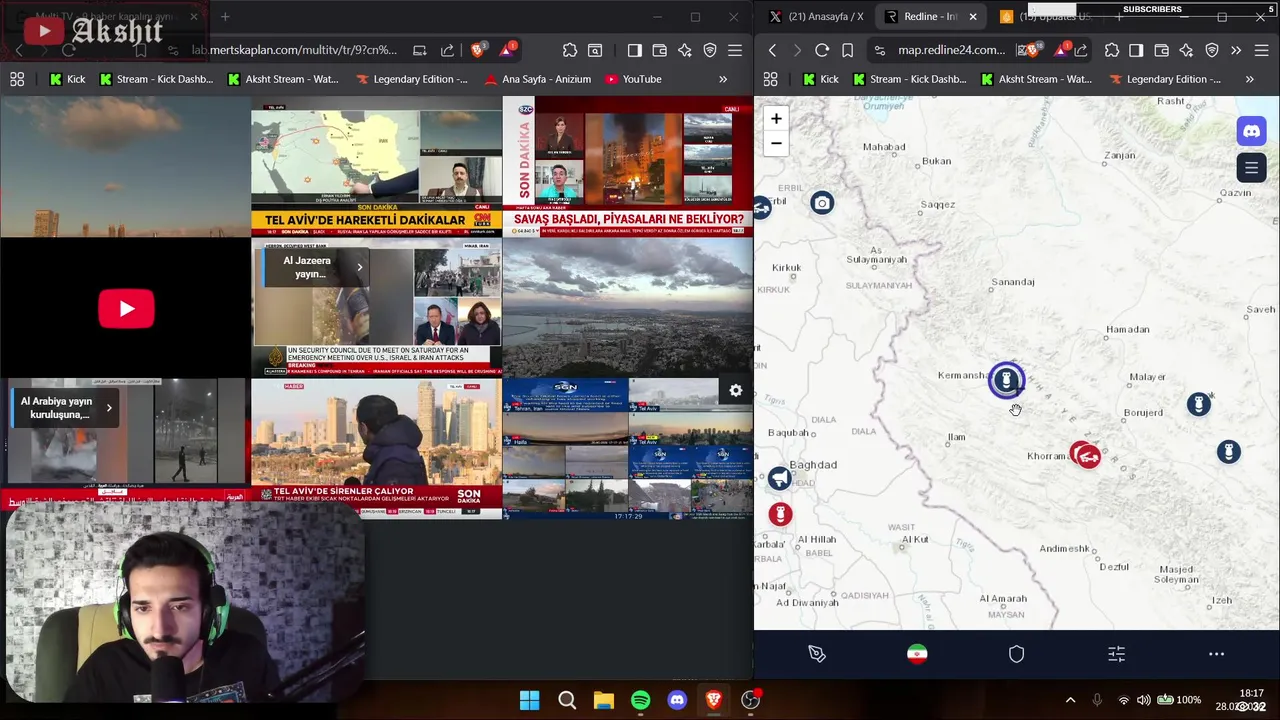Open Discord from the taskbar
Screen dimensions: 1280x720
[677, 700]
